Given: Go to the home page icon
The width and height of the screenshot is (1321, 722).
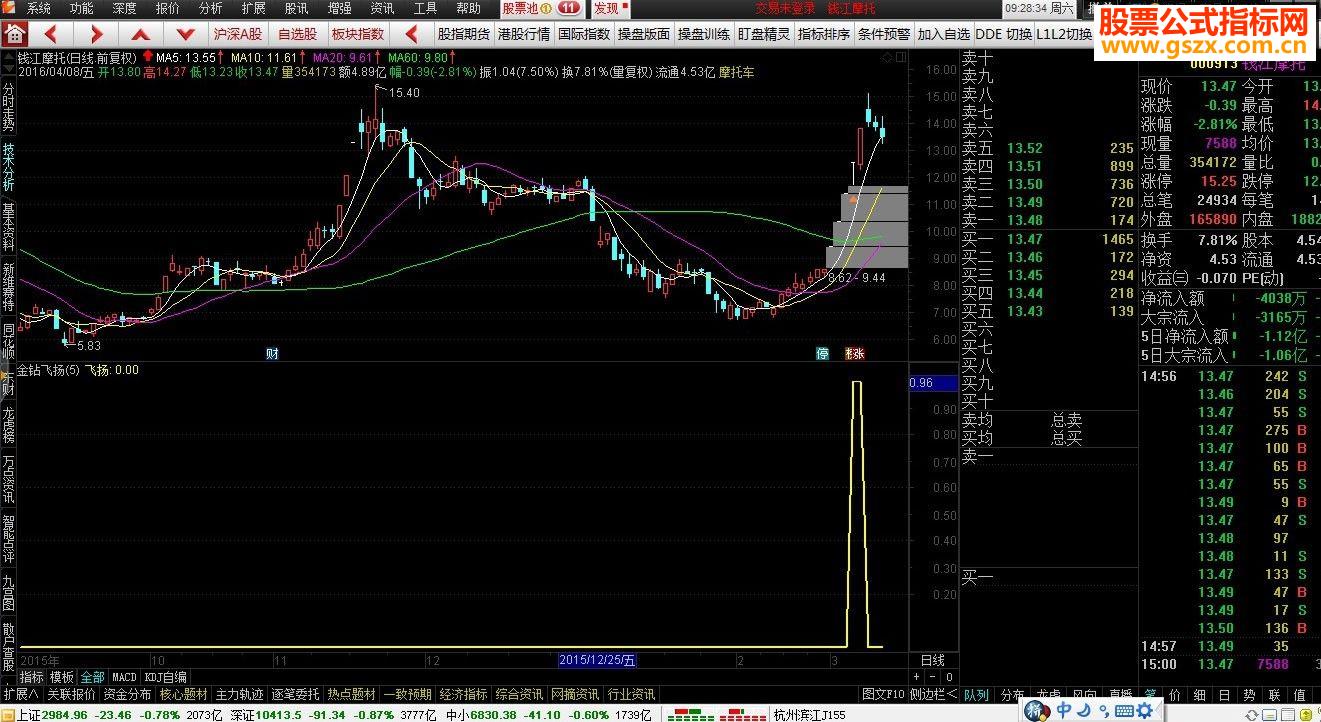Looking at the screenshot, I should pyautogui.click(x=13, y=34).
